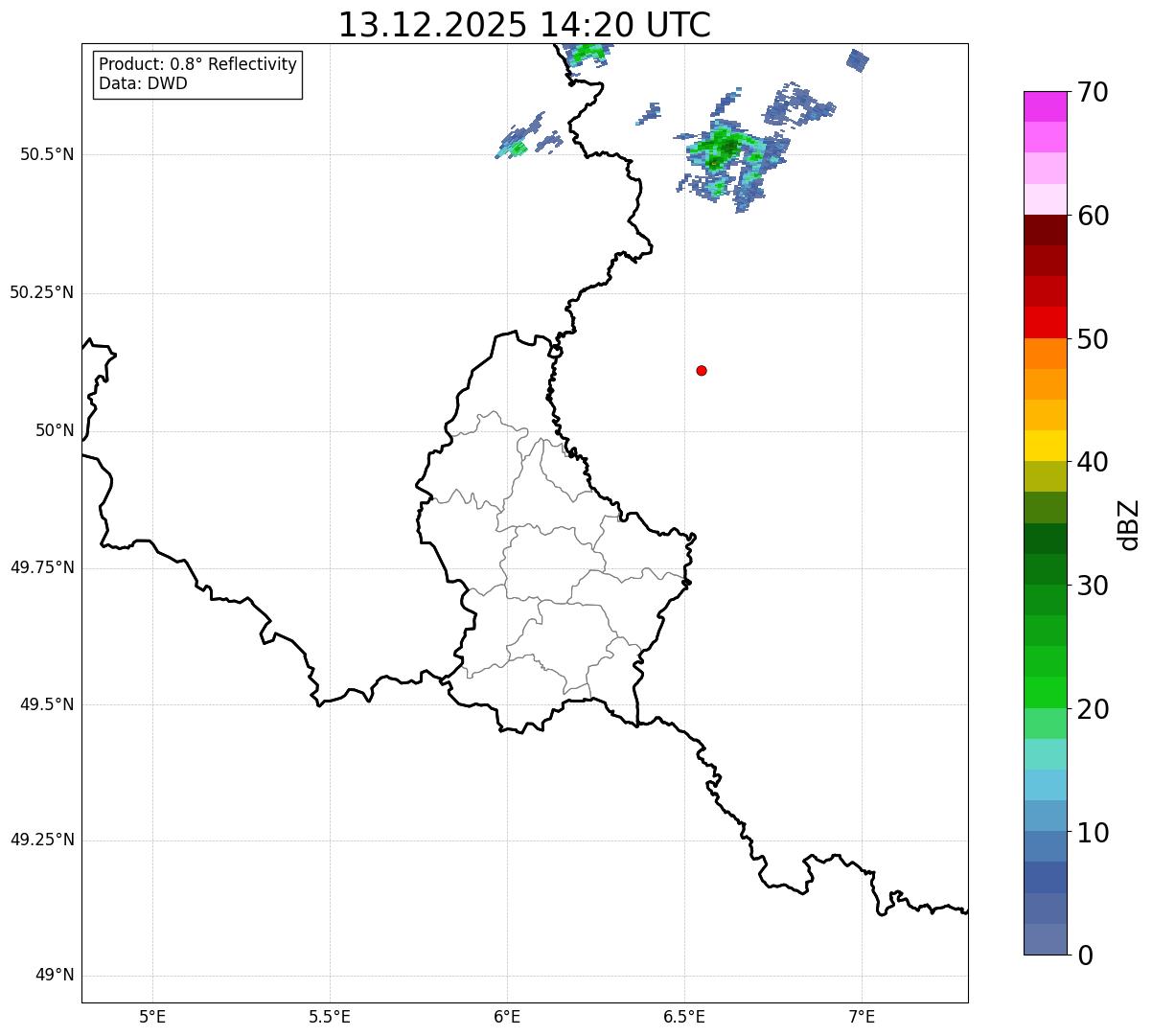
Task: Click the Data: DWD label
Action: 143,83
